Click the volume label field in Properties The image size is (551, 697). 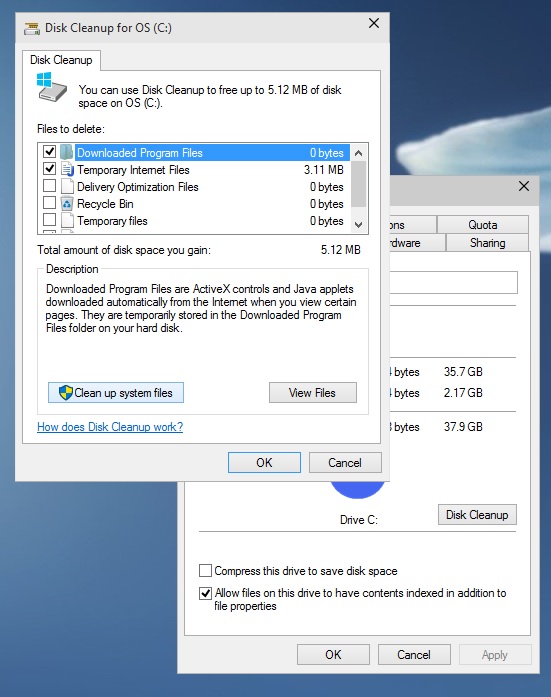[453, 282]
